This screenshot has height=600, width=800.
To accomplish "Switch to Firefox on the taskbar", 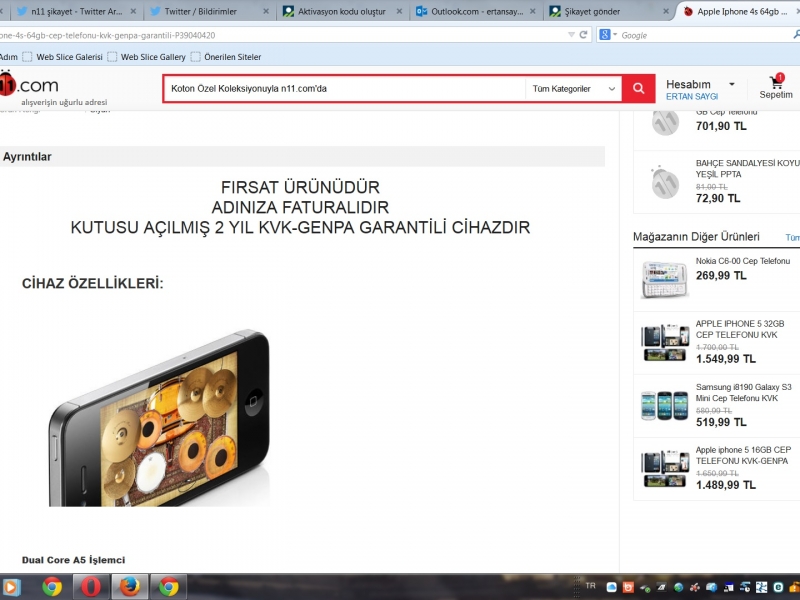I will tap(130, 587).
